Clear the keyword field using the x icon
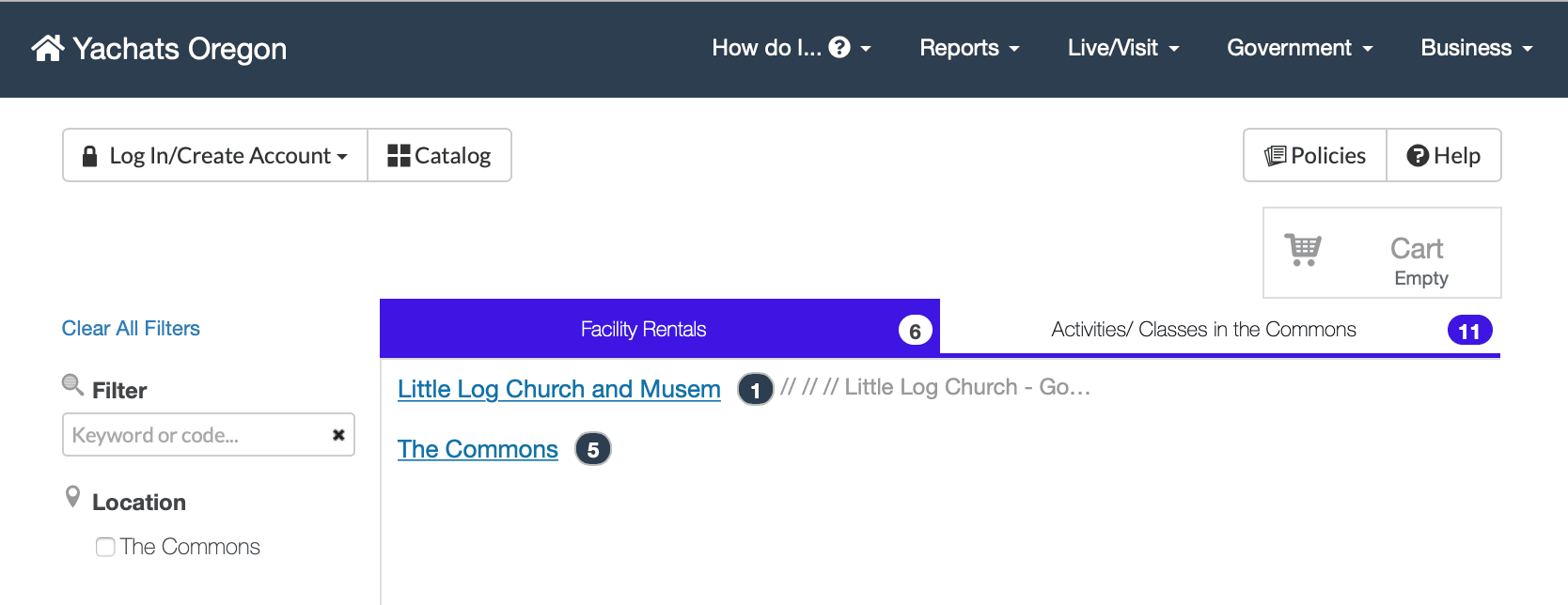1568x605 pixels. tap(337, 434)
